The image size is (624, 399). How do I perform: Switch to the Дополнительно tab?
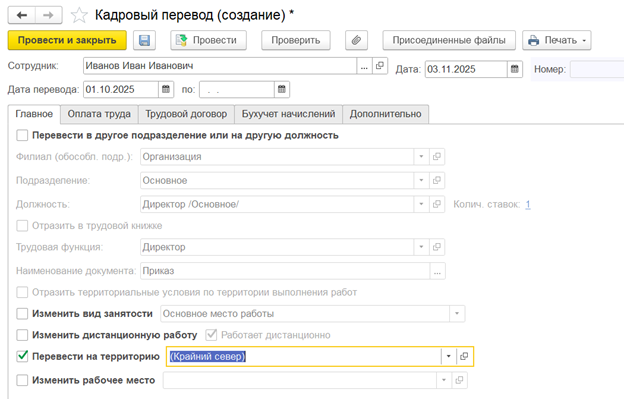pos(385,114)
